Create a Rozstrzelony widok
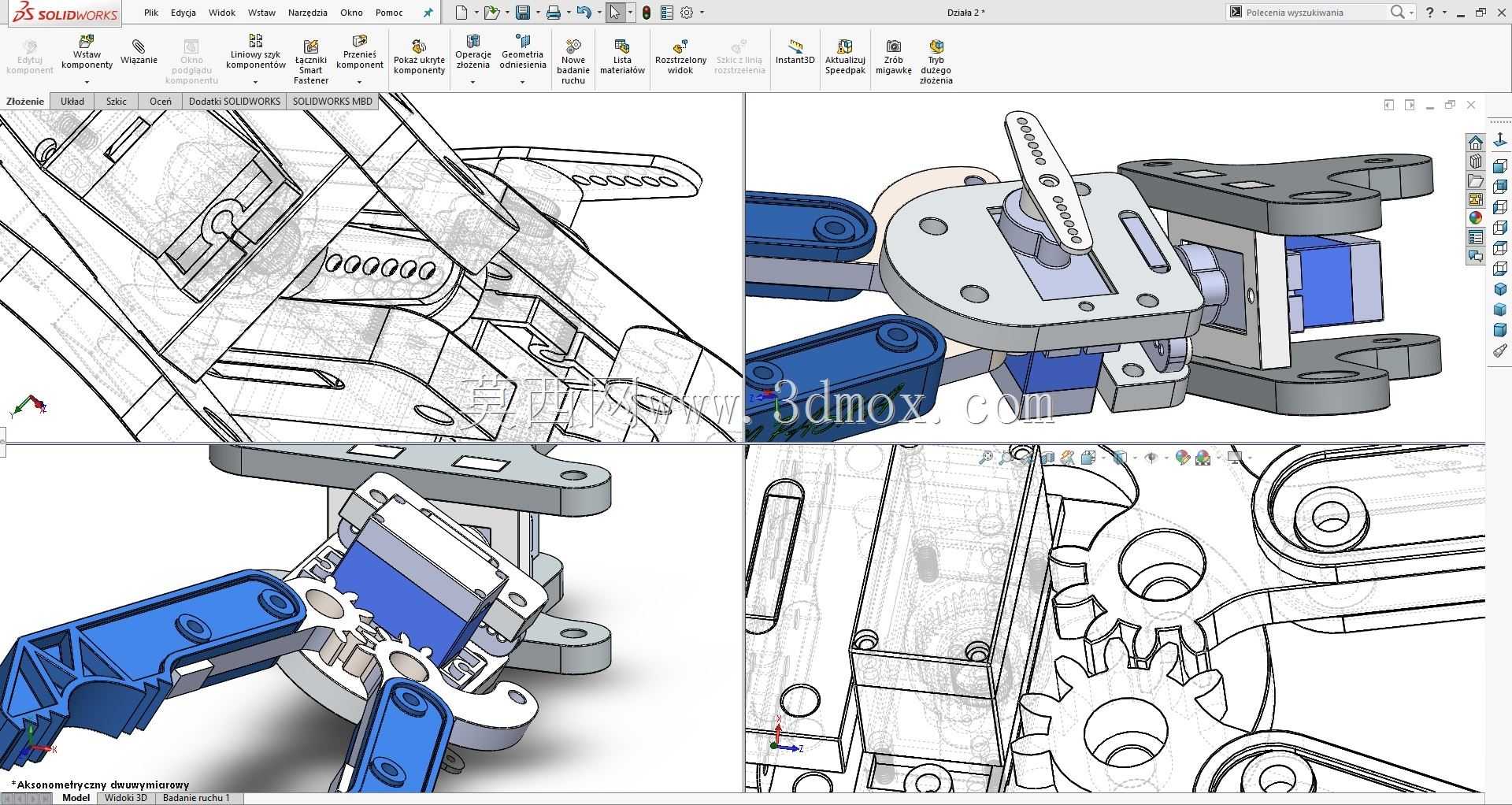Viewport: 1512px width, 805px height. pyautogui.click(x=680, y=57)
